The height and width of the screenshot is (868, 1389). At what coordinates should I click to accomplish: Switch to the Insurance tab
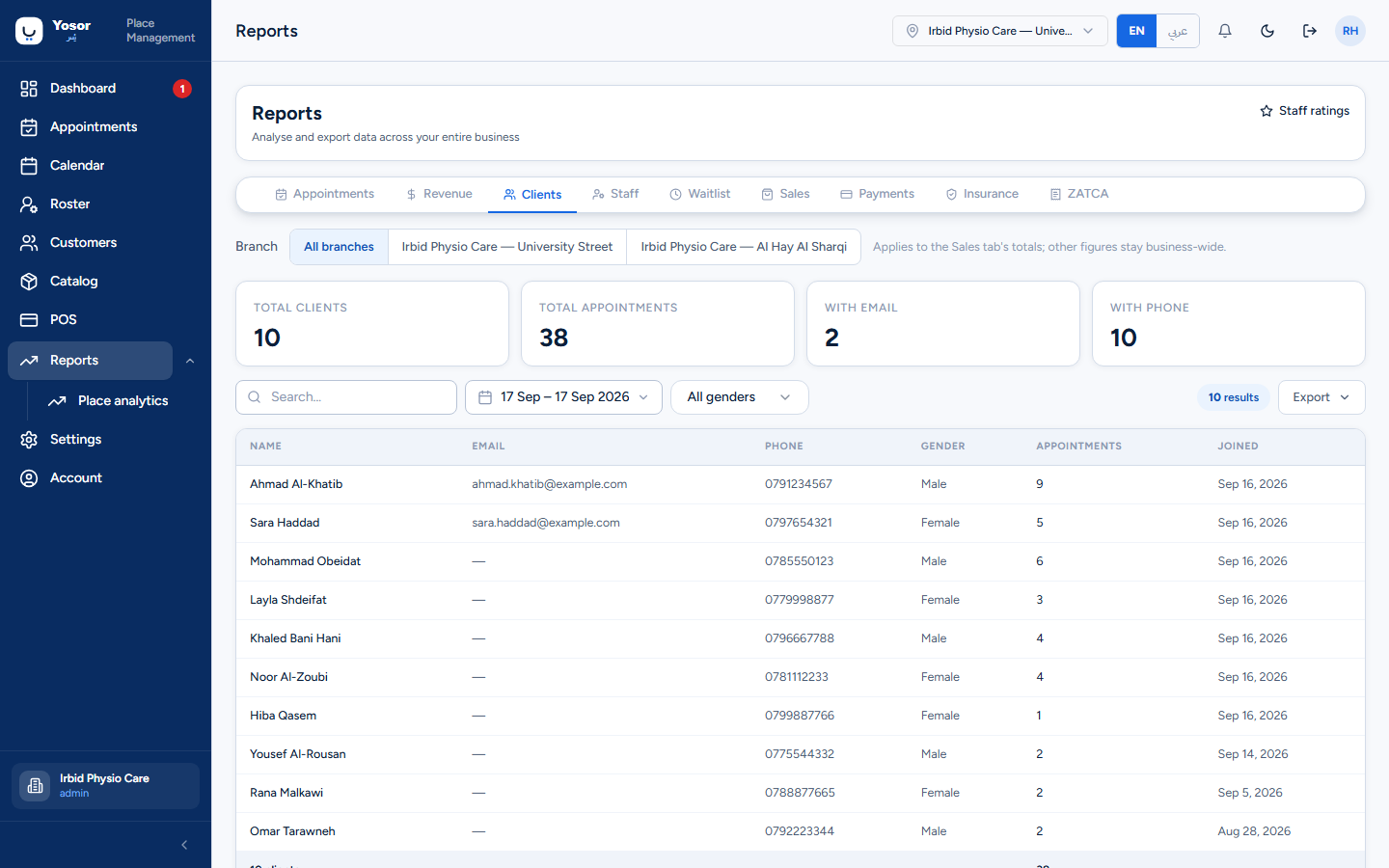click(982, 194)
